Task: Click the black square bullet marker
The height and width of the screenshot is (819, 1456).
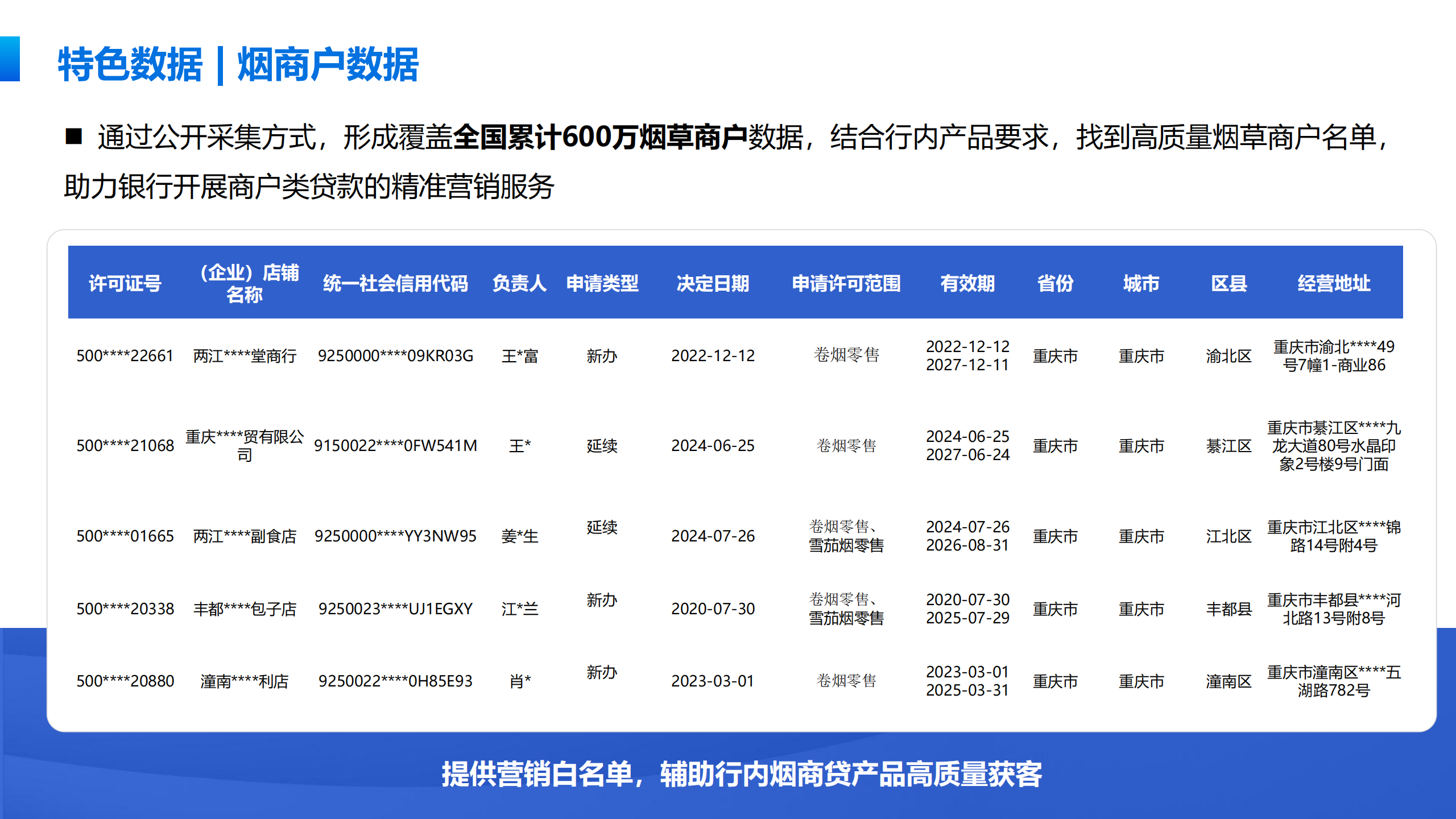Action: pyautogui.click(x=74, y=136)
